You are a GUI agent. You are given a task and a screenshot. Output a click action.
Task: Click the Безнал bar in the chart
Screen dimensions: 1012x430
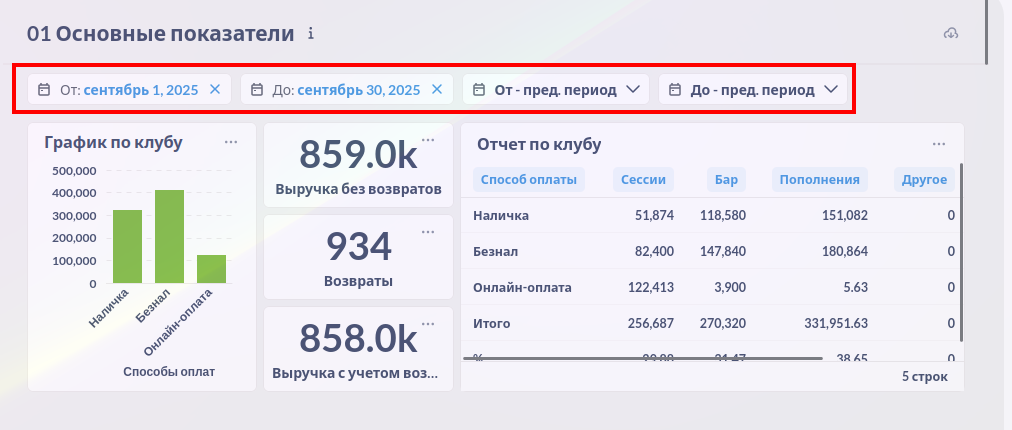tap(169, 237)
